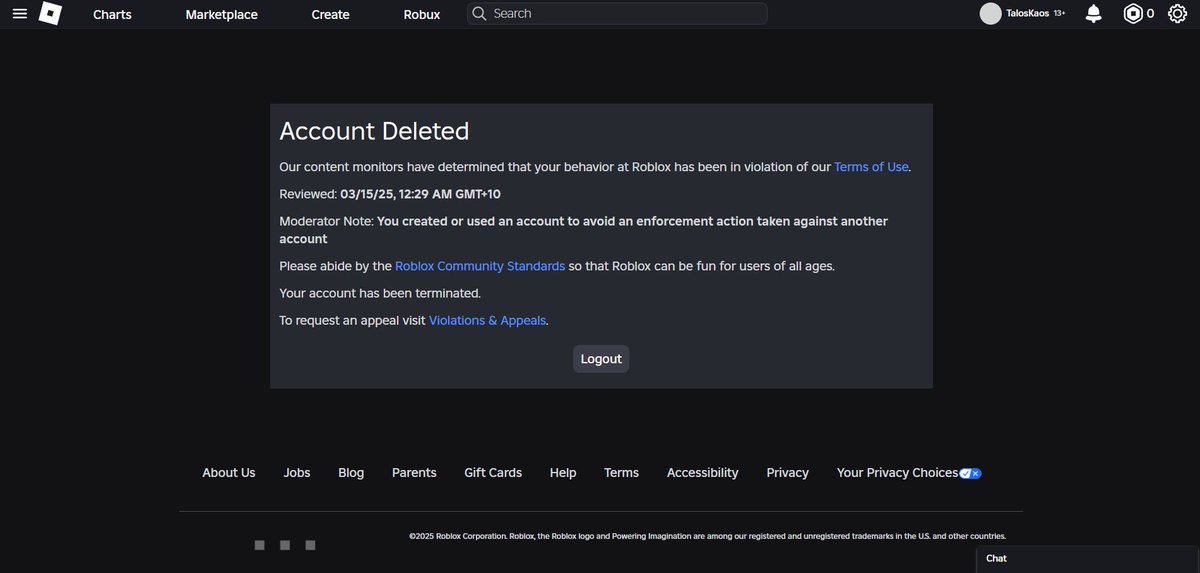Click the Account Deleted heading
Viewport: 1200px width, 573px height.
(x=374, y=131)
